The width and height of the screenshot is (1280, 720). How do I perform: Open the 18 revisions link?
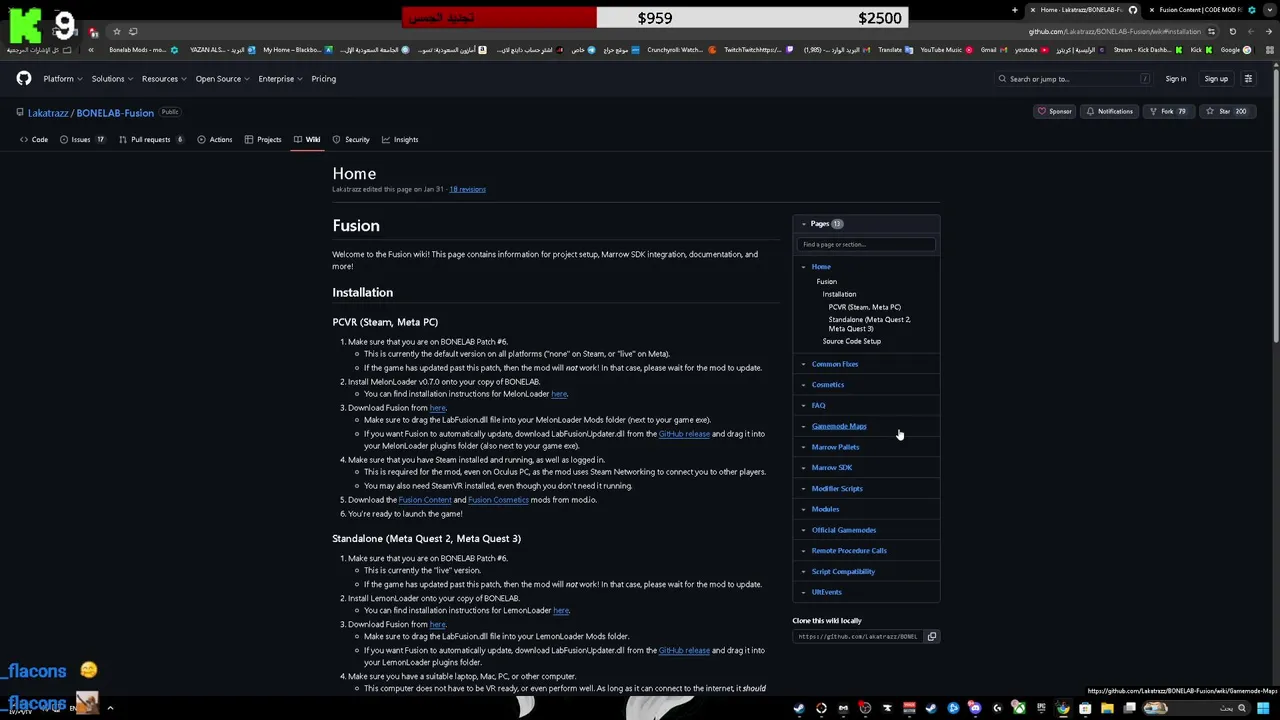tap(467, 189)
